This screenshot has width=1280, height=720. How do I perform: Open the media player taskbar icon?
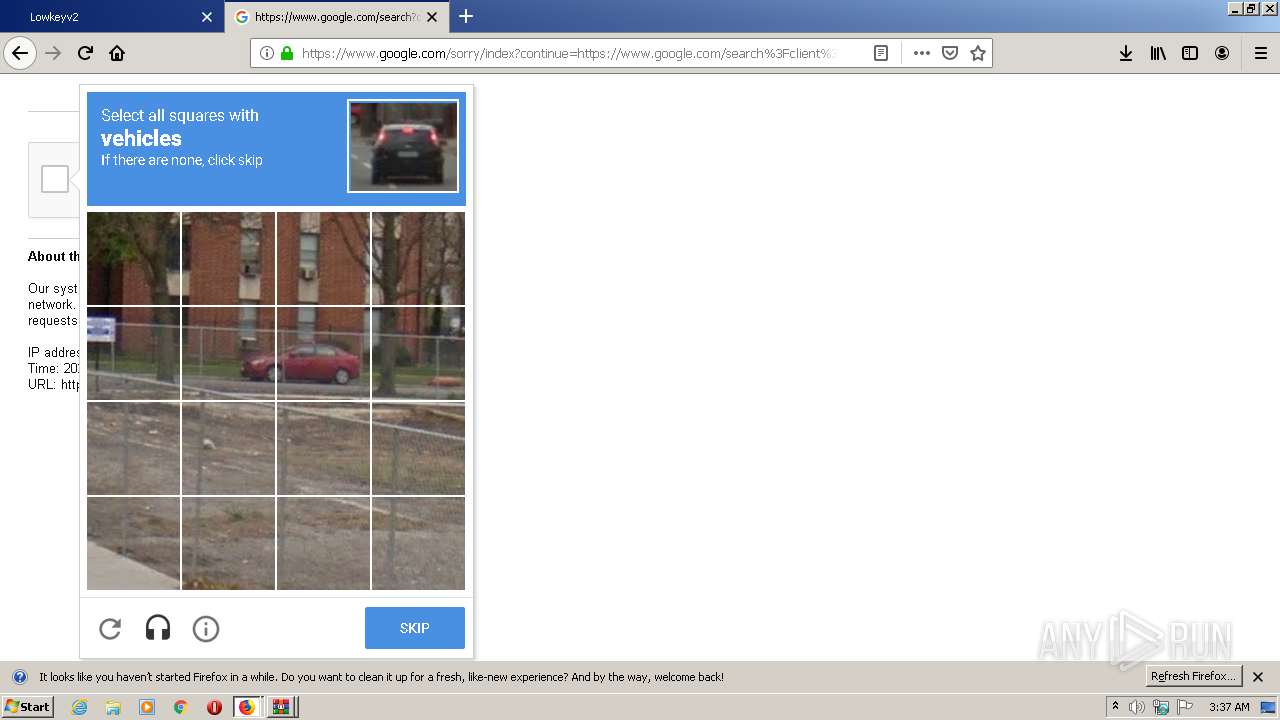pos(147,707)
